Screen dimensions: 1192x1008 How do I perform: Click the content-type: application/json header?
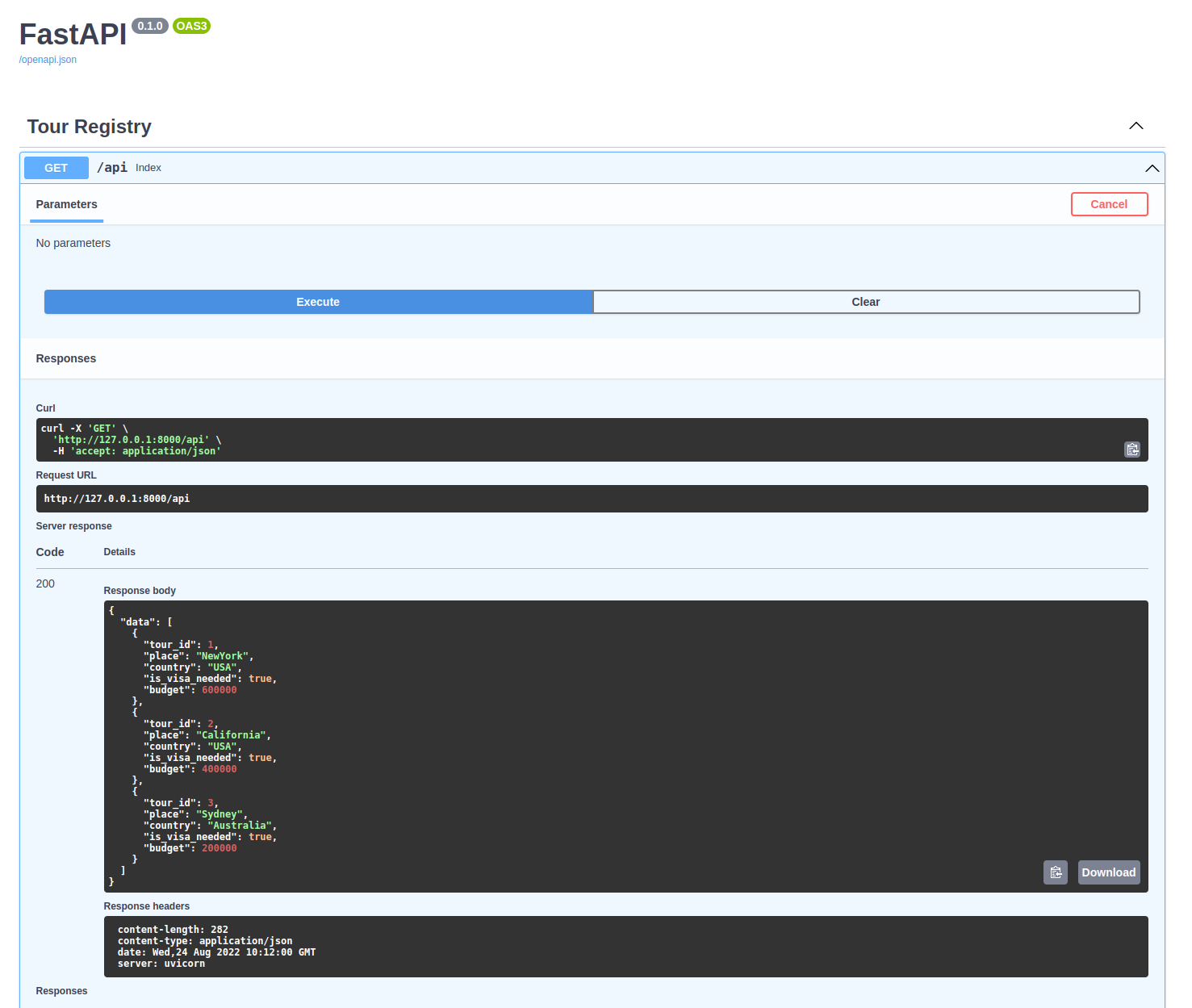click(x=205, y=941)
